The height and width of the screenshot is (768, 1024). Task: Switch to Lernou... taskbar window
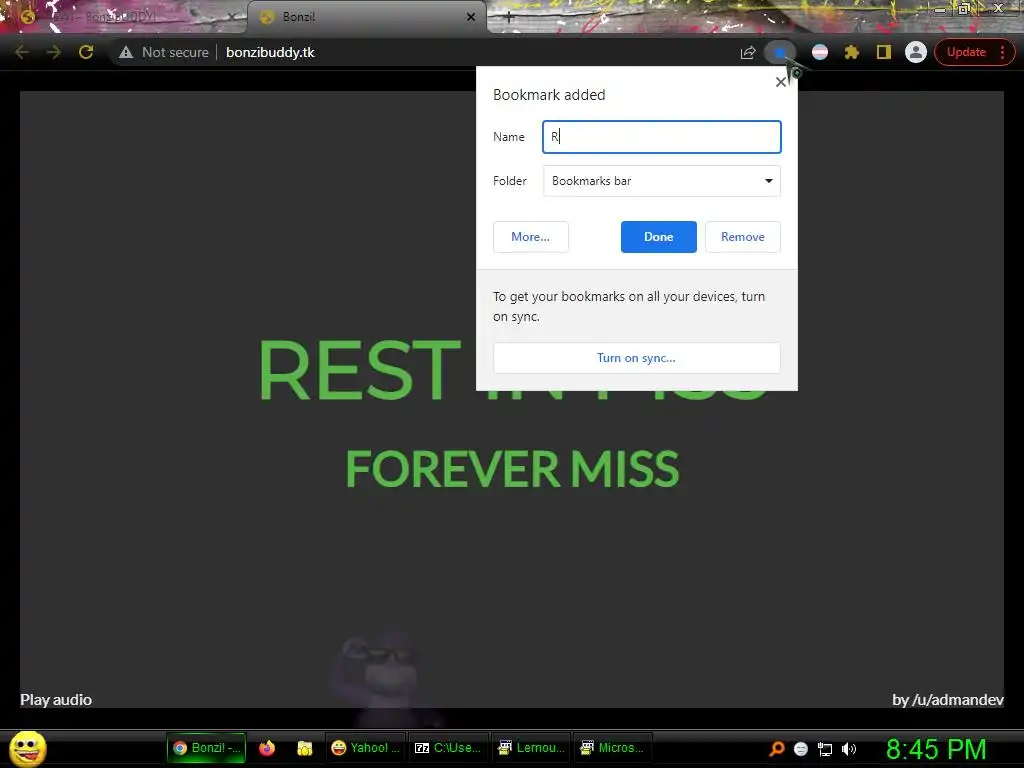[x=532, y=748]
